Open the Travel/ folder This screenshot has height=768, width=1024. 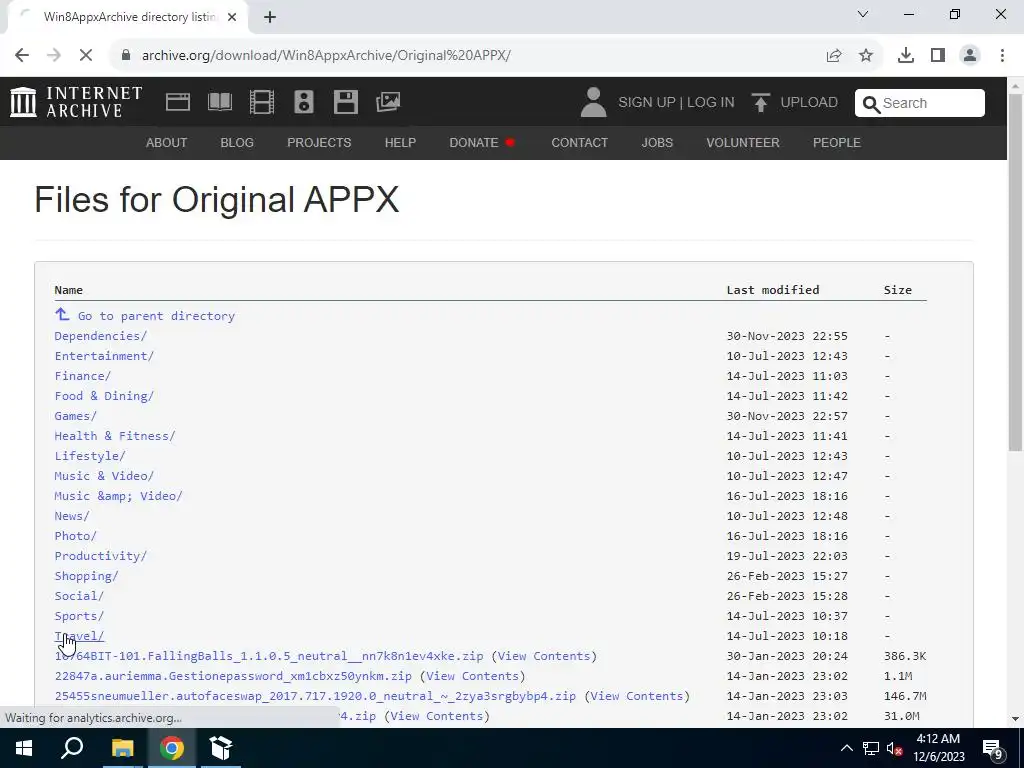pyautogui.click(x=79, y=635)
